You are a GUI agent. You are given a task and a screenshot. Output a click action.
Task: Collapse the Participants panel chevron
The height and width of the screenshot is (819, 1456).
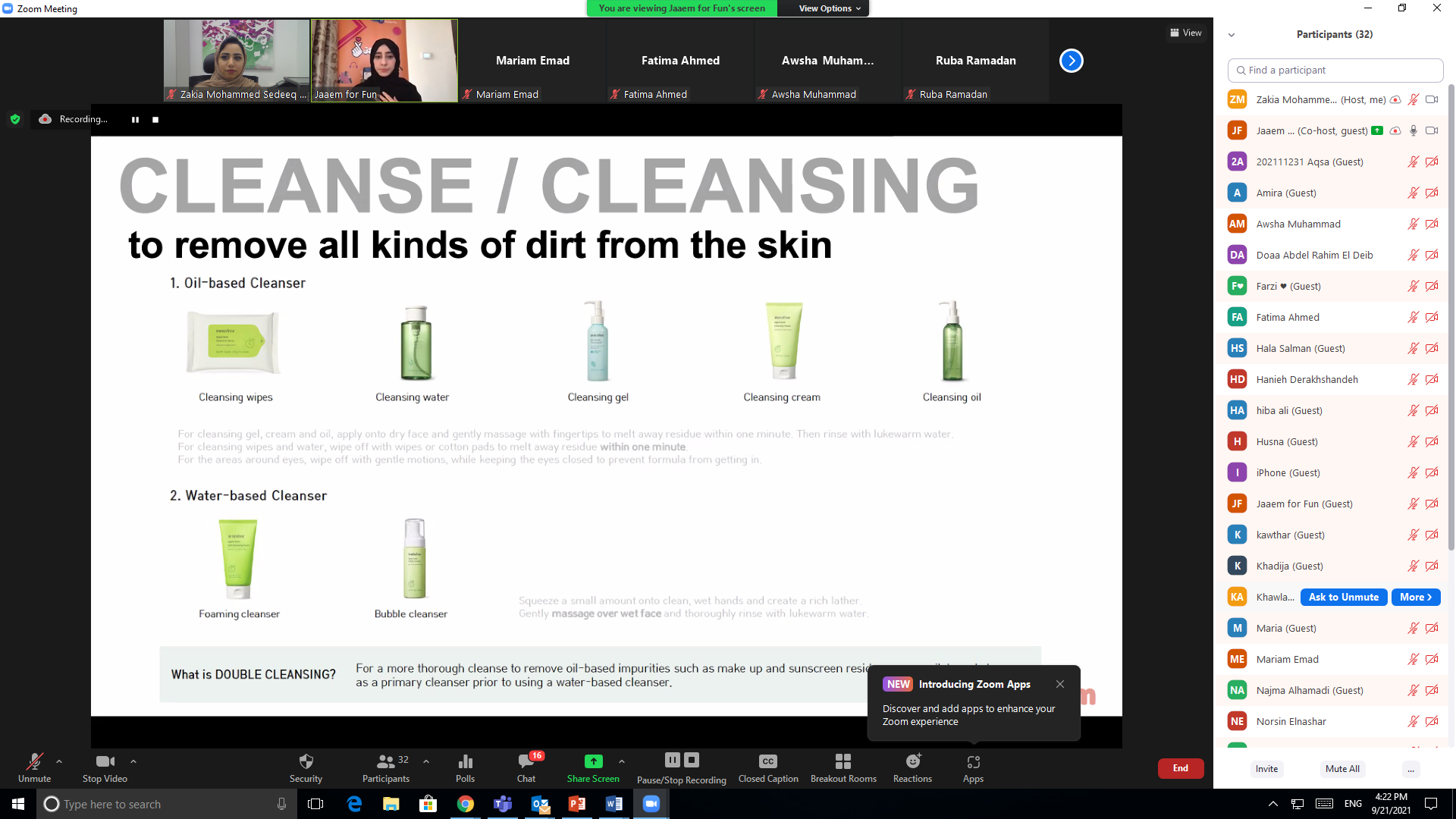tap(1232, 35)
